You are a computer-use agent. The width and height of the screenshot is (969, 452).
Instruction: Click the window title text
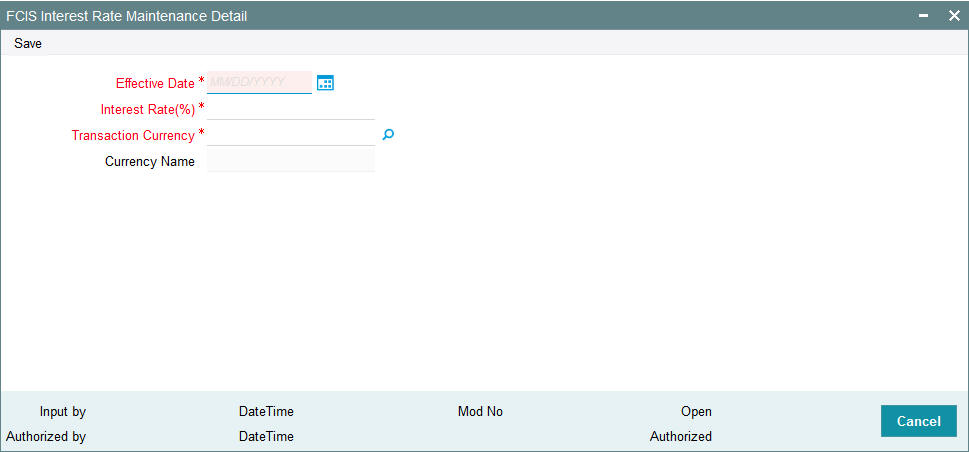(x=127, y=17)
